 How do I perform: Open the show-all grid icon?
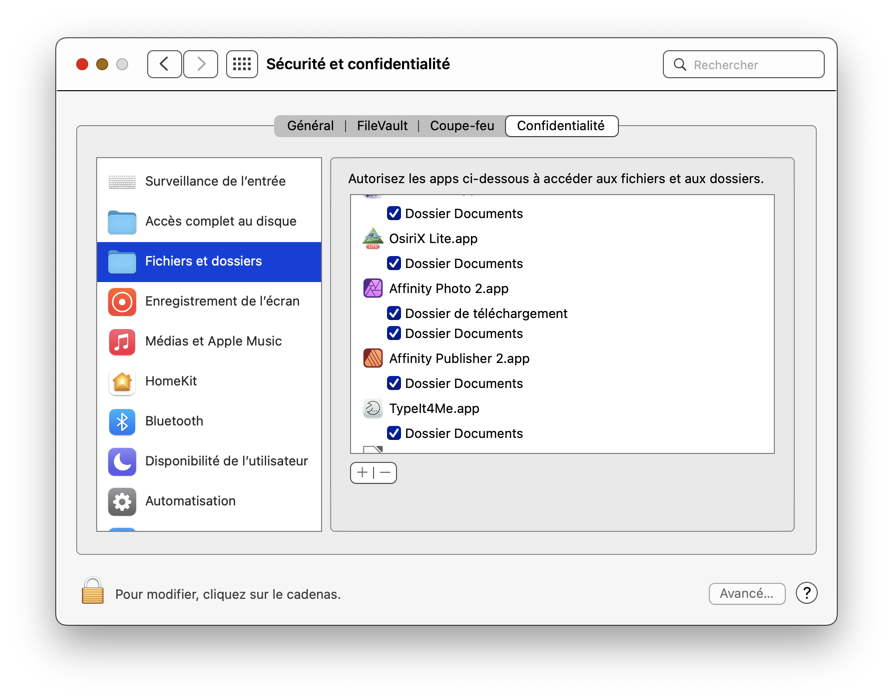click(242, 64)
